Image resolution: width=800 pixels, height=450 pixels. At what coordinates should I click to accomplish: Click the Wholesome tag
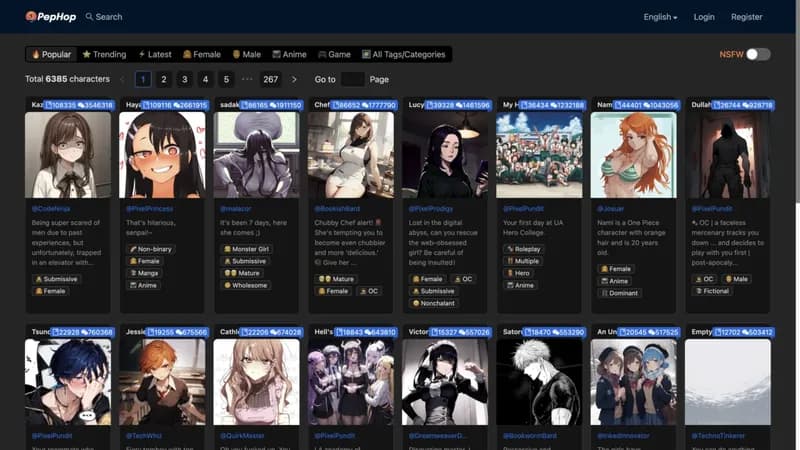tap(246, 285)
